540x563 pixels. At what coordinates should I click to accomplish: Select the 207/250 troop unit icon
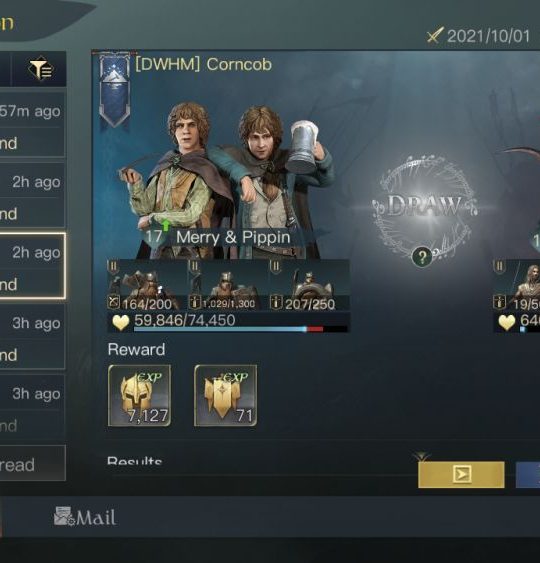coord(309,285)
